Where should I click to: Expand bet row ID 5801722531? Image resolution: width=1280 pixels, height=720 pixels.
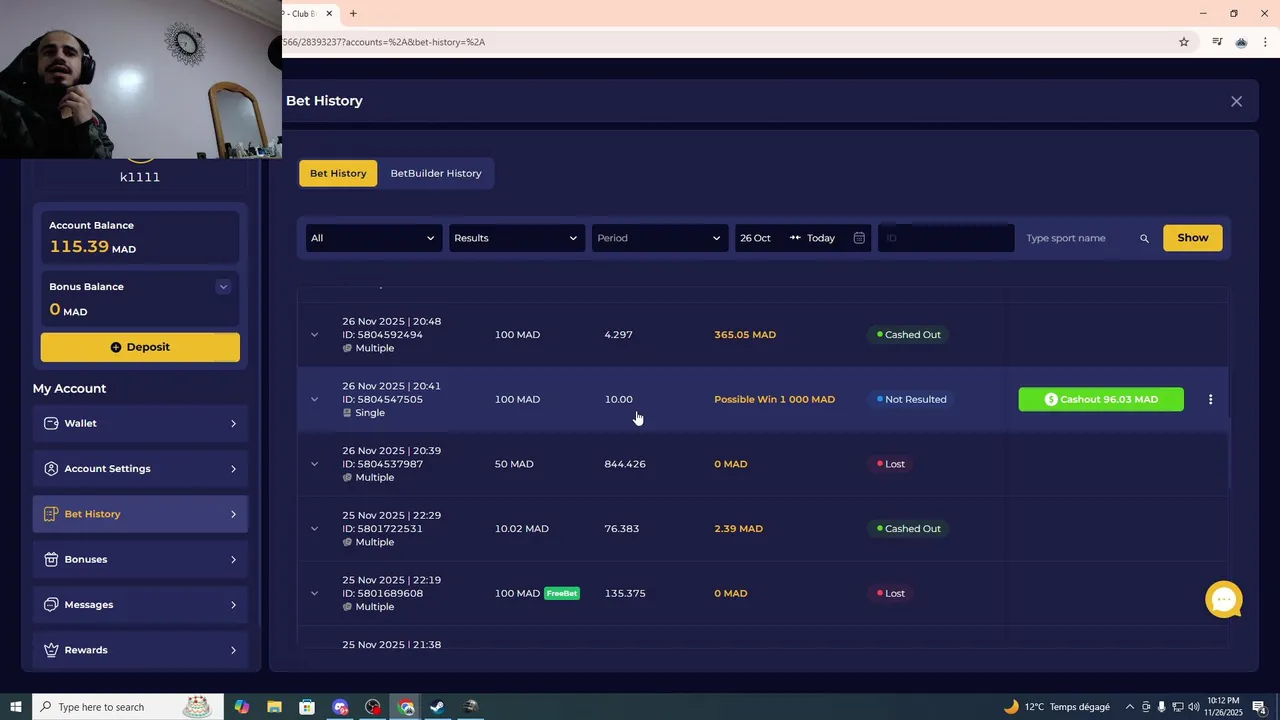tap(314, 528)
